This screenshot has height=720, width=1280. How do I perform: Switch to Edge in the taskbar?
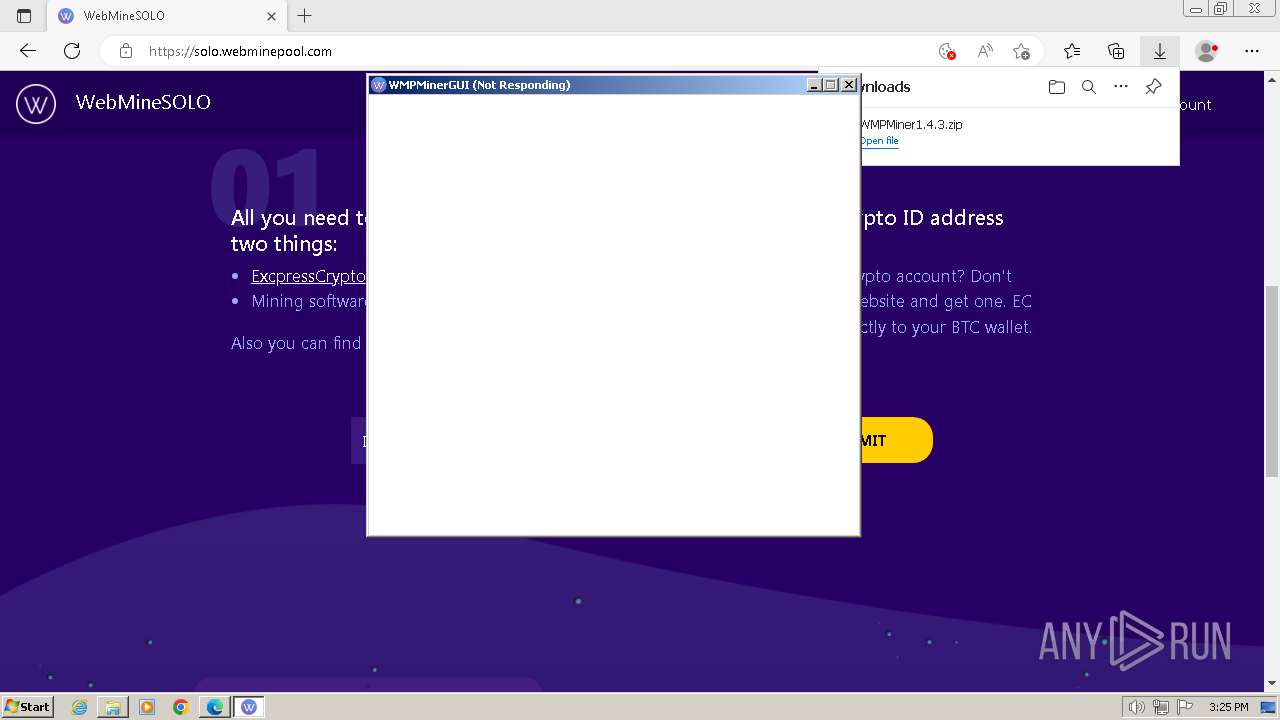click(x=214, y=707)
